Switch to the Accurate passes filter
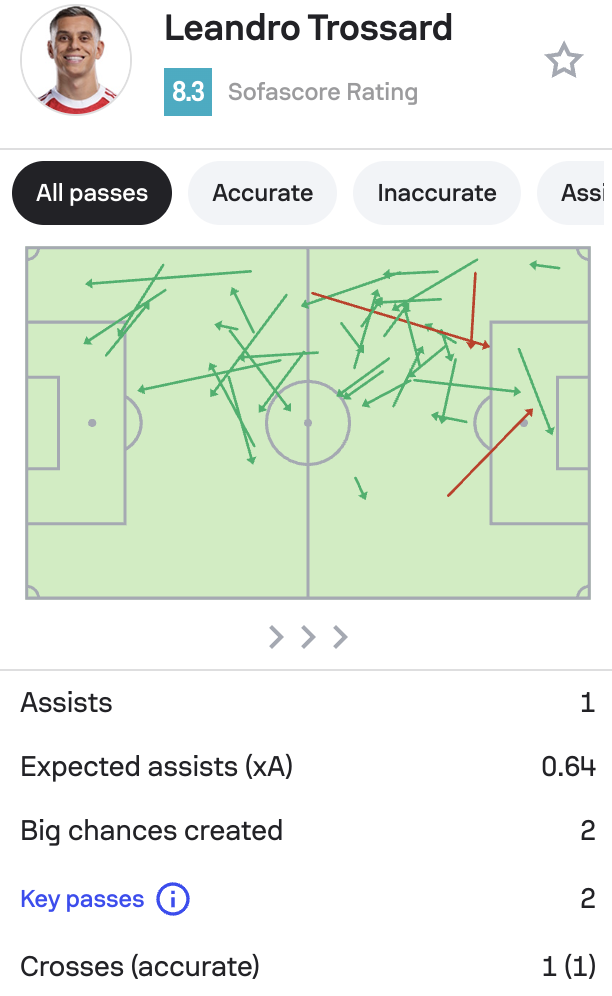Screen dimensions: 612x996 pyautogui.click(x=262, y=192)
